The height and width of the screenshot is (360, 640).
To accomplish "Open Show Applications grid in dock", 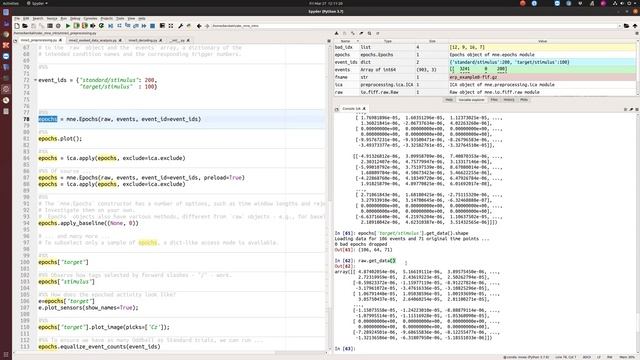I will [x=6, y=355].
